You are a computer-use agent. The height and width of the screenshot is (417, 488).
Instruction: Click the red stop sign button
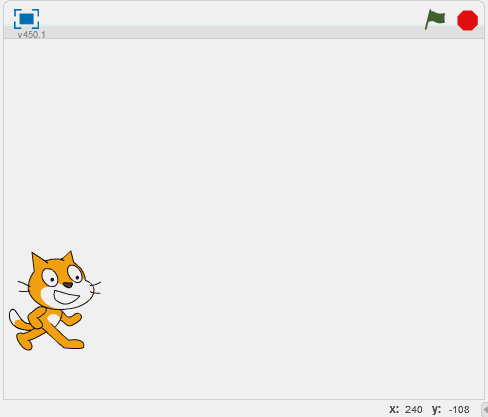pos(467,20)
